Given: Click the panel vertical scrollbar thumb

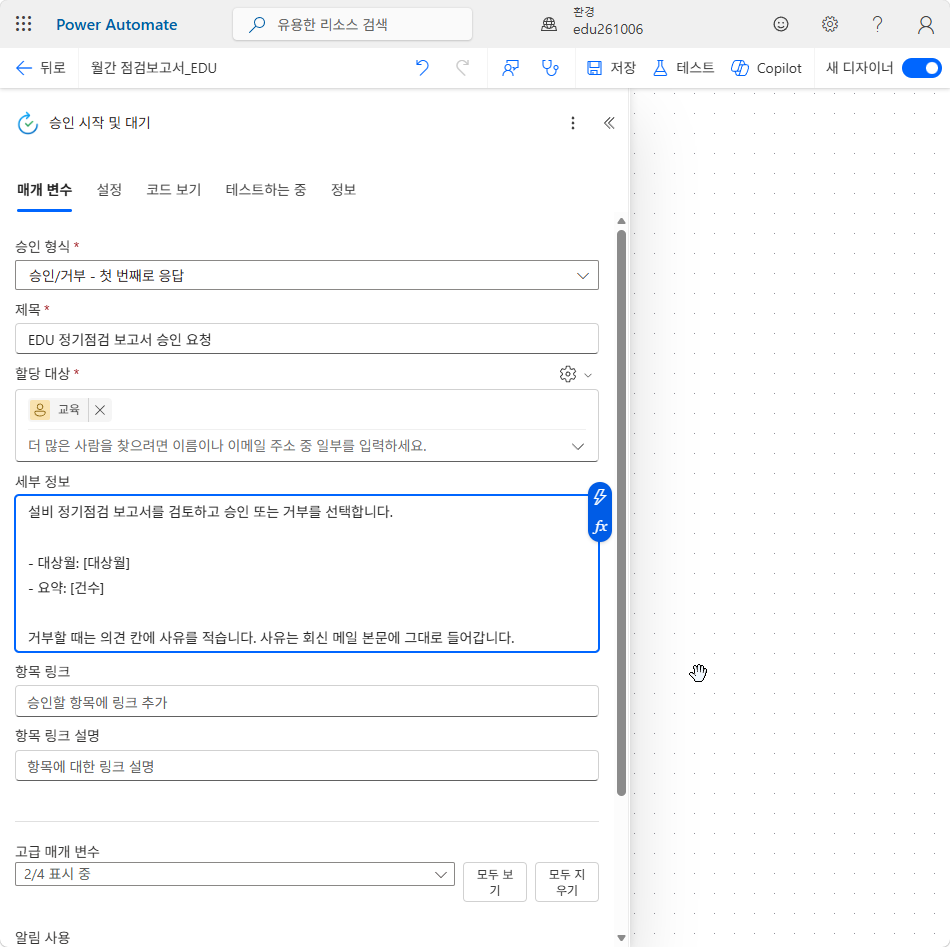Looking at the screenshot, I should tap(621, 513).
